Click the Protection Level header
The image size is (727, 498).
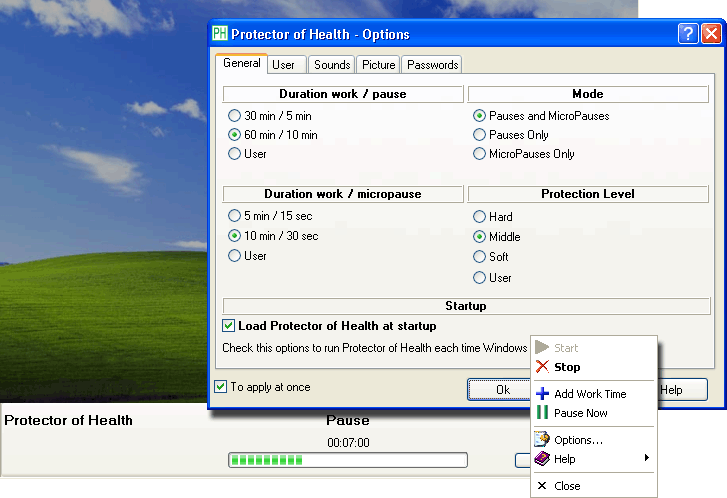point(588,194)
